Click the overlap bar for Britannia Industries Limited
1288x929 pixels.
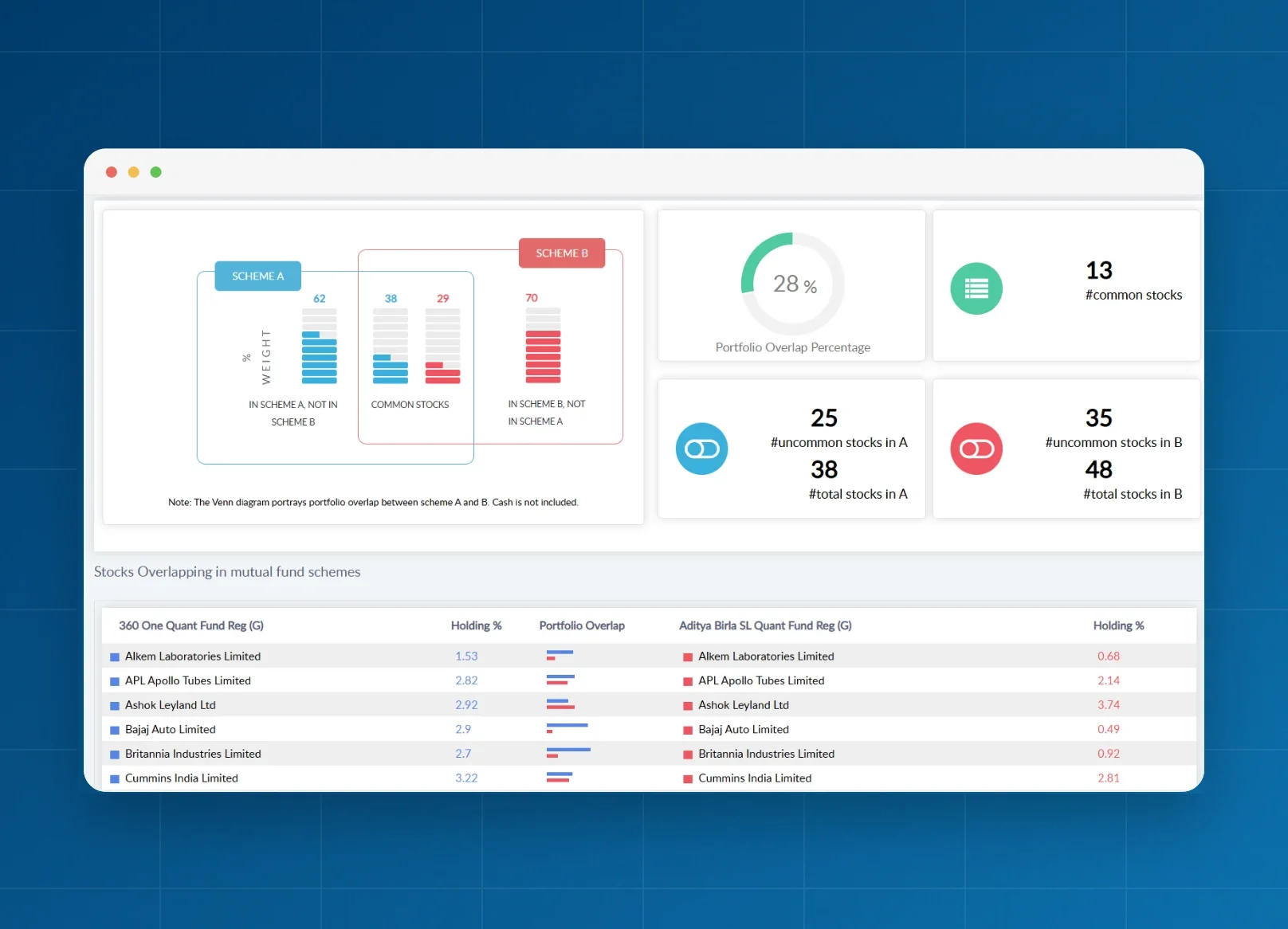[x=568, y=753]
